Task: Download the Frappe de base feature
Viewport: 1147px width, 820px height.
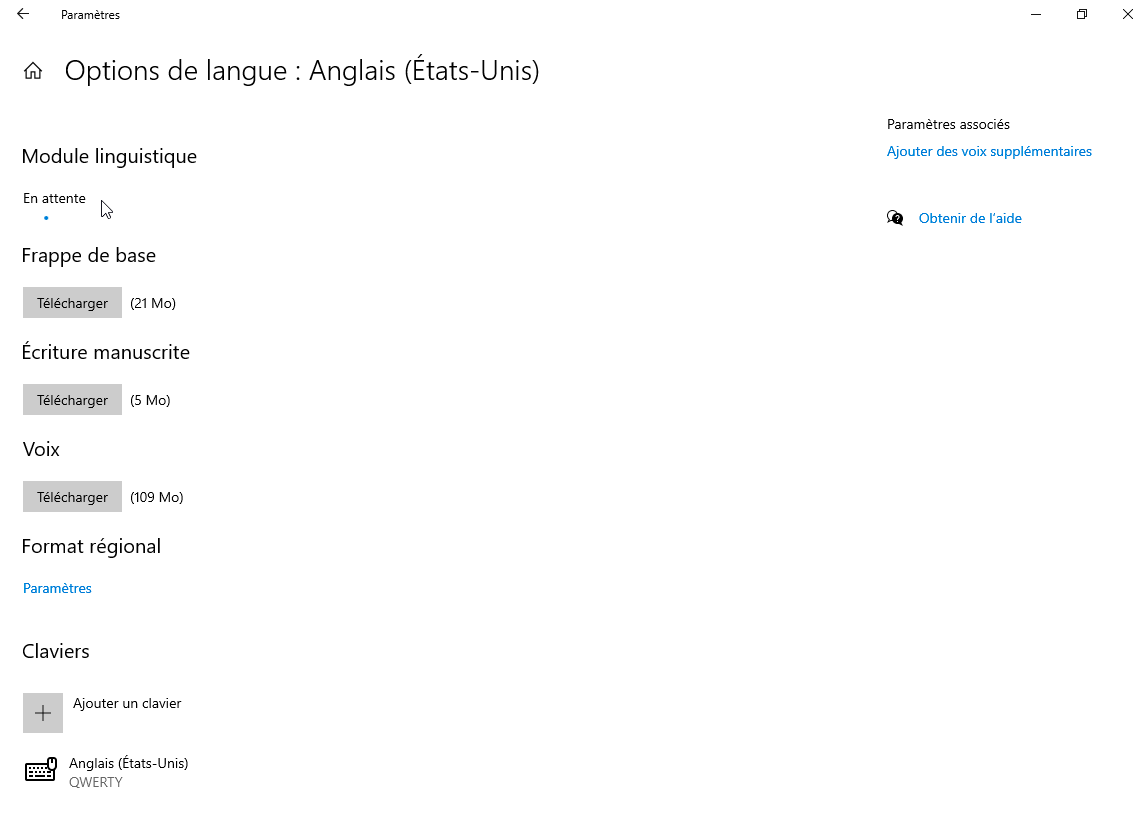Action: click(x=72, y=303)
